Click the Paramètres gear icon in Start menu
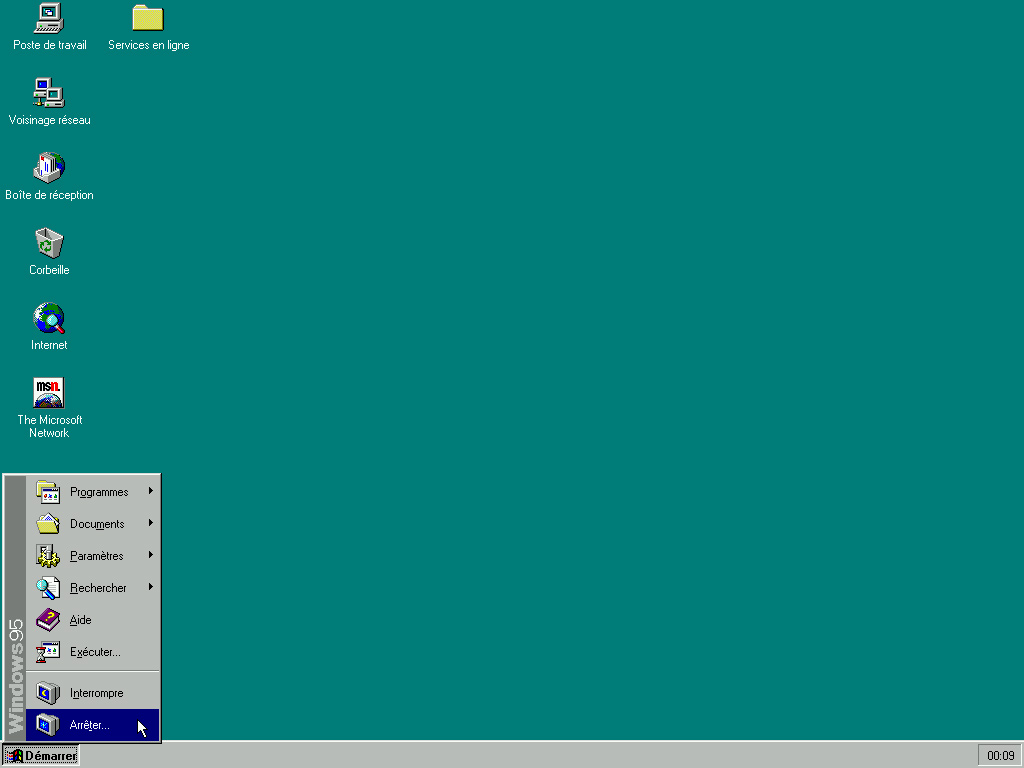Viewport: 1024px width, 768px height. tap(48, 556)
